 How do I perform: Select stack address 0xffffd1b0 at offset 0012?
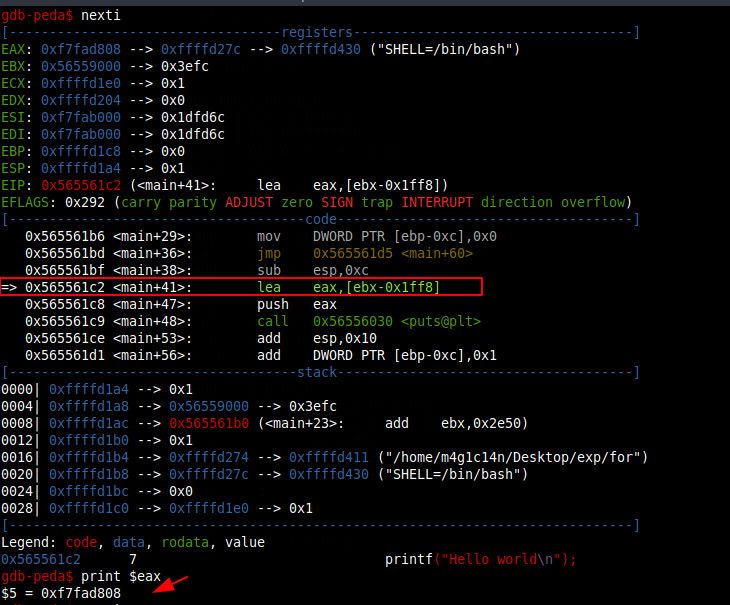click(x=88, y=441)
